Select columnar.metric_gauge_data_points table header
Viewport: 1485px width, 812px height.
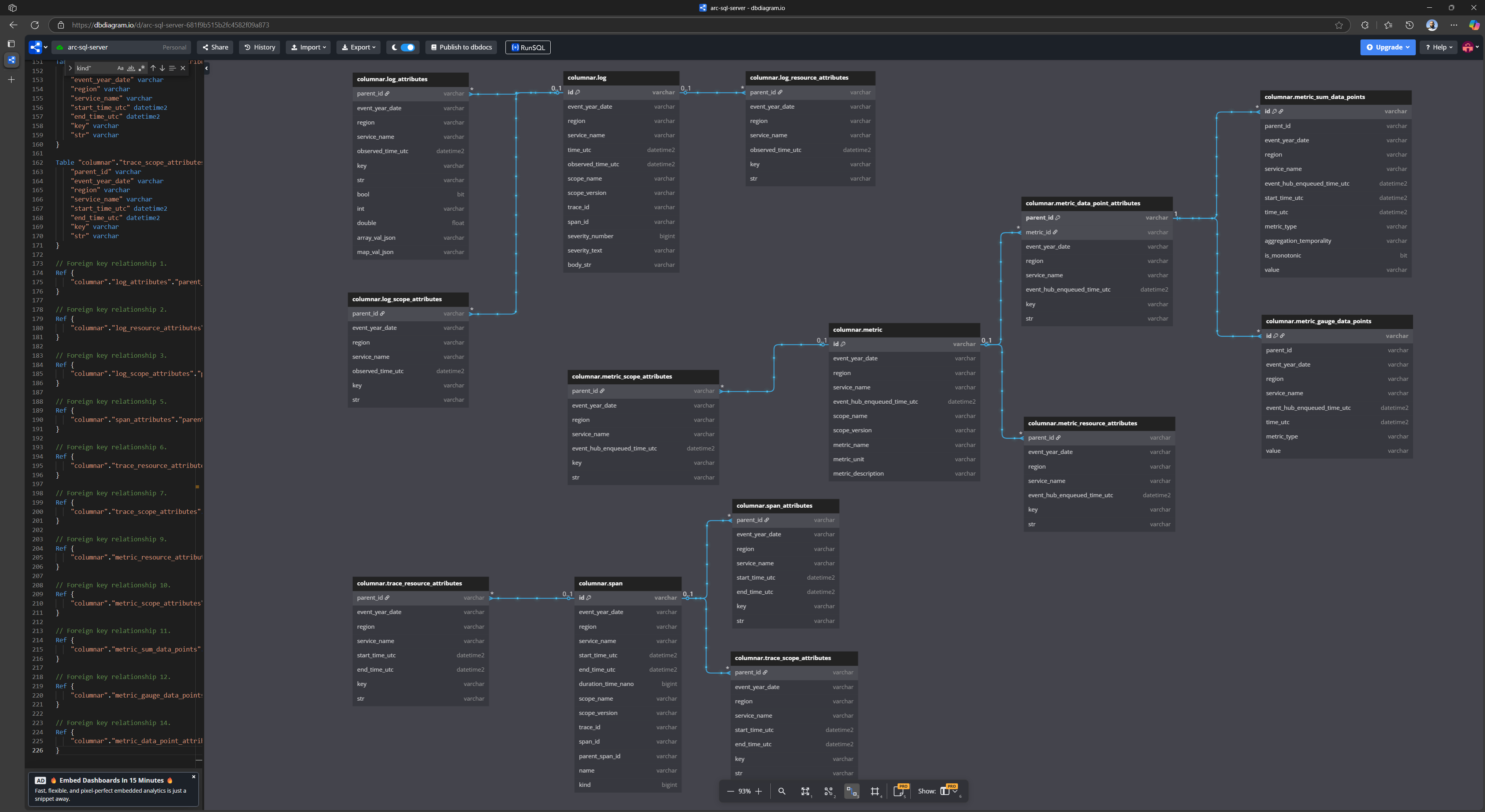click(1337, 321)
